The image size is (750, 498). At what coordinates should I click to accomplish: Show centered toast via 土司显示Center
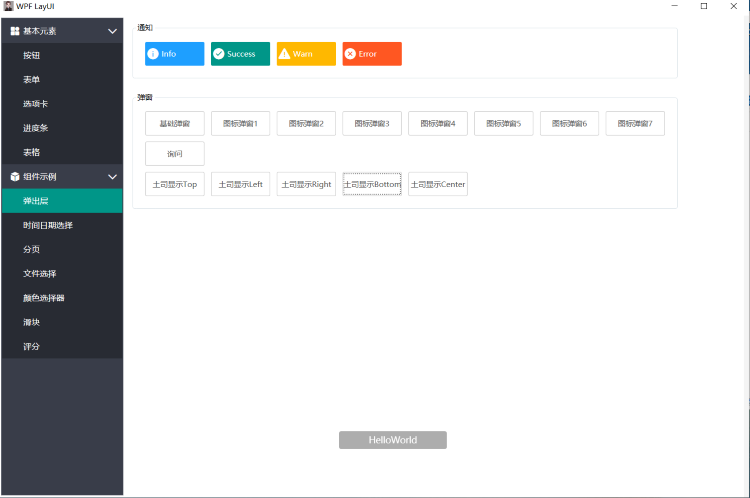[438, 184]
